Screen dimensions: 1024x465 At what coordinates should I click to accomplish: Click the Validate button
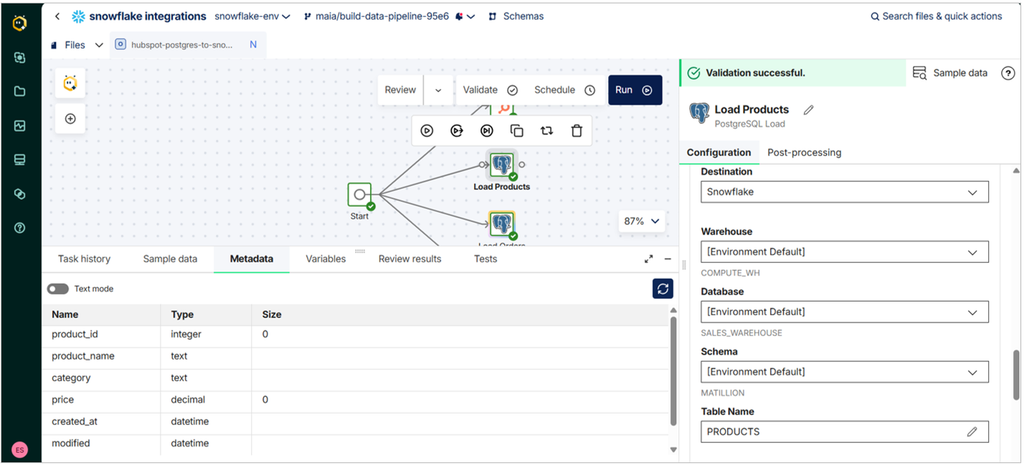point(490,90)
